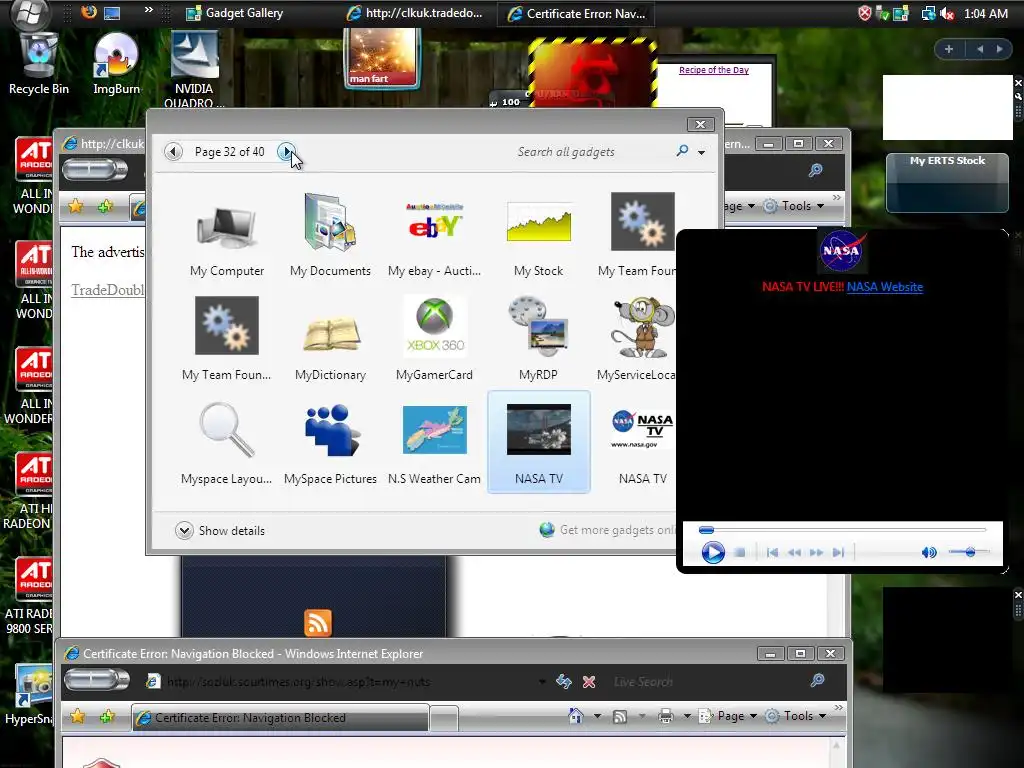Image resolution: width=1024 pixels, height=768 pixels.
Task: Fast forward in NASA TV player
Action: [x=816, y=552]
